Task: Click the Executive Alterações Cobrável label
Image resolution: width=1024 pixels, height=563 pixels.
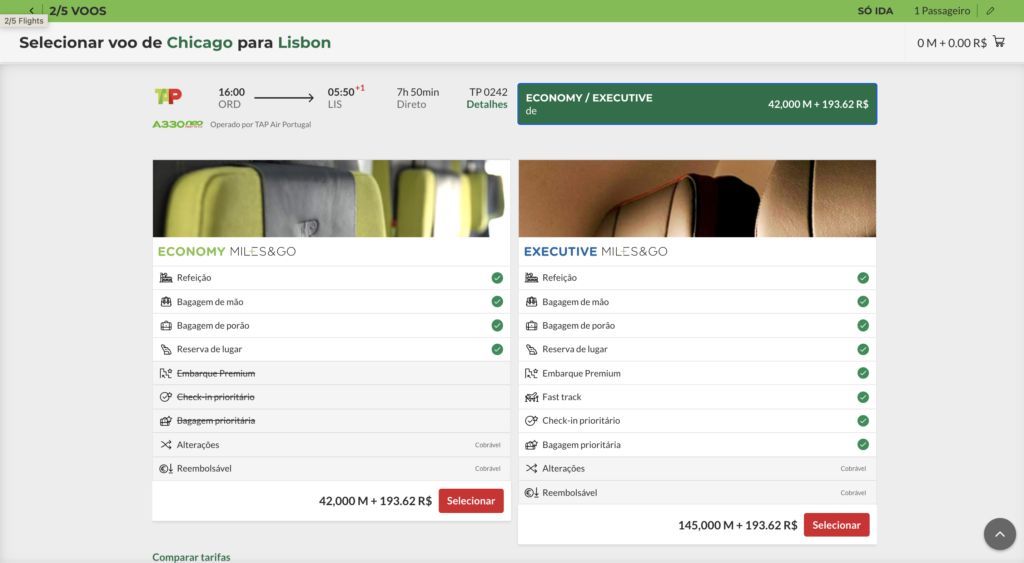Action: [x=853, y=468]
